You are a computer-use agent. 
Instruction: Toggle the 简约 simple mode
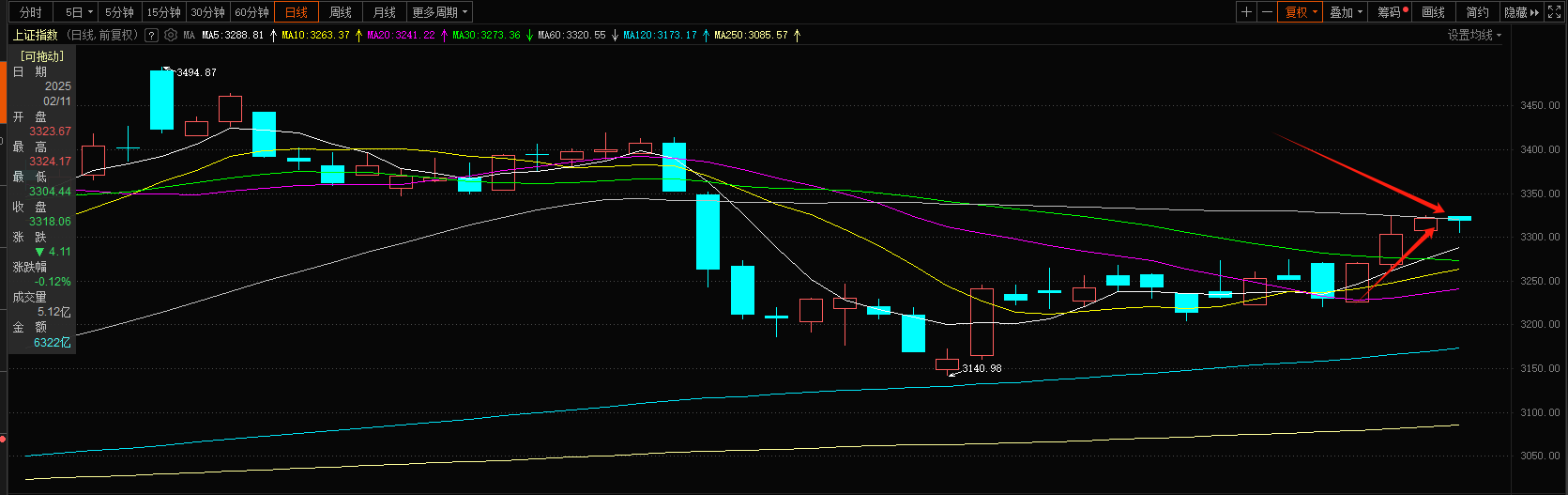(x=1477, y=12)
